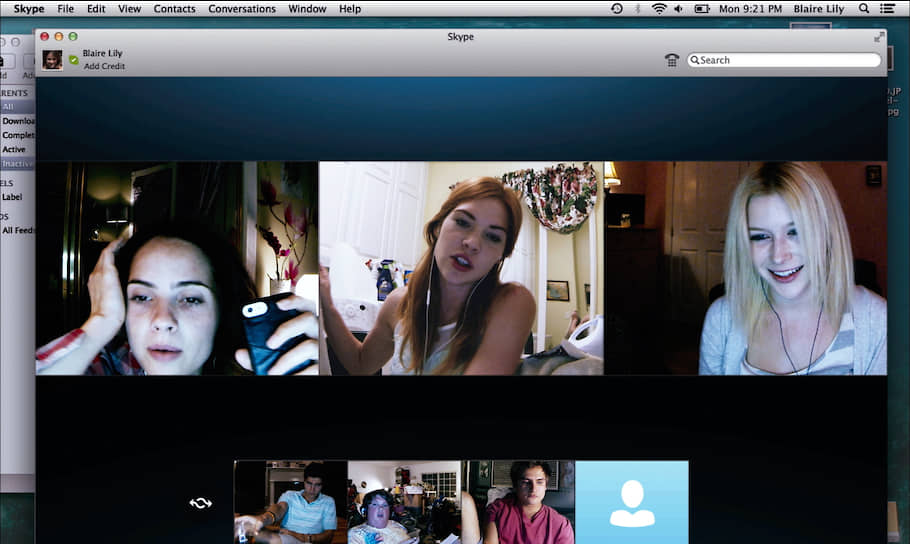Click the Add Credit link

tap(104, 66)
